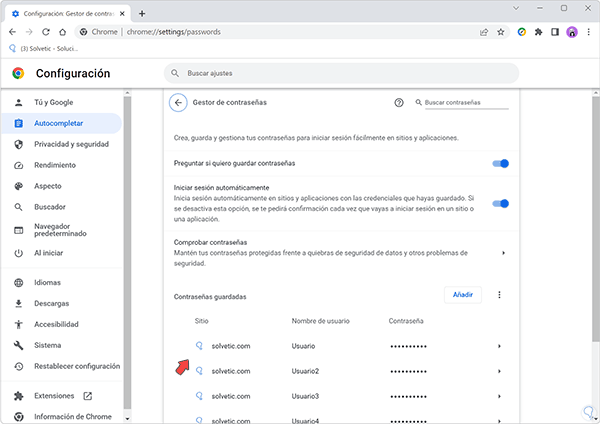The width and height of the screenshot is (600, 424).
Task: Click the three-dot menu next to Añadir
Action: click(499, 295)
